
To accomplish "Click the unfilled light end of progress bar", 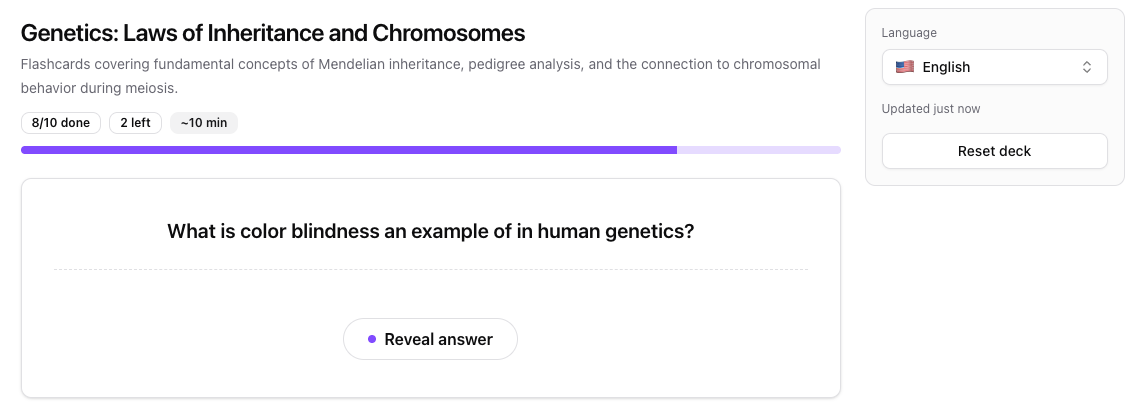I will coord(758,150).
